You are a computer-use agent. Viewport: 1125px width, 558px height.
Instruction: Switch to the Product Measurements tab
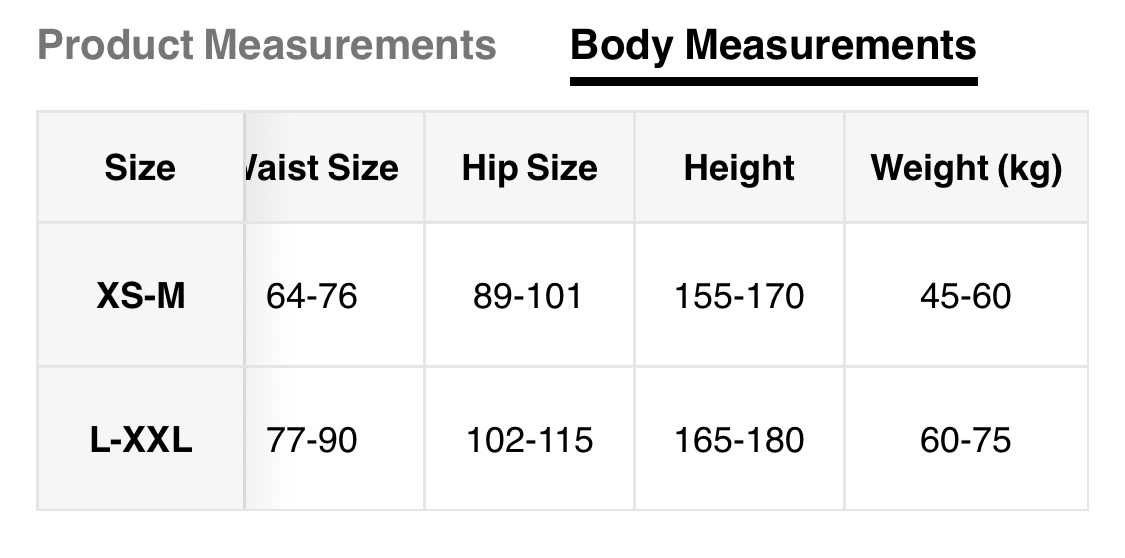pos(266,45)
